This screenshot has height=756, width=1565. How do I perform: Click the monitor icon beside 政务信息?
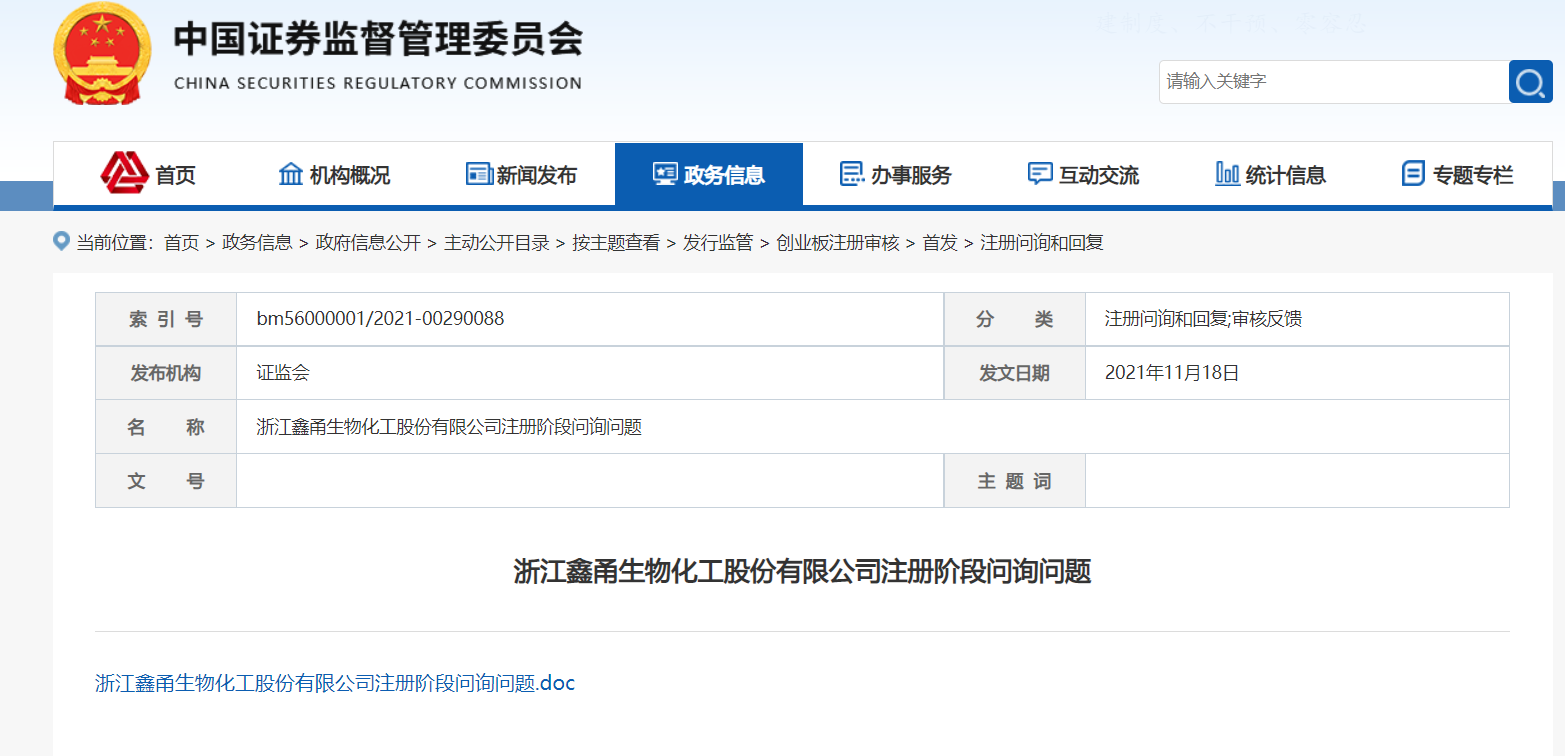665,174
